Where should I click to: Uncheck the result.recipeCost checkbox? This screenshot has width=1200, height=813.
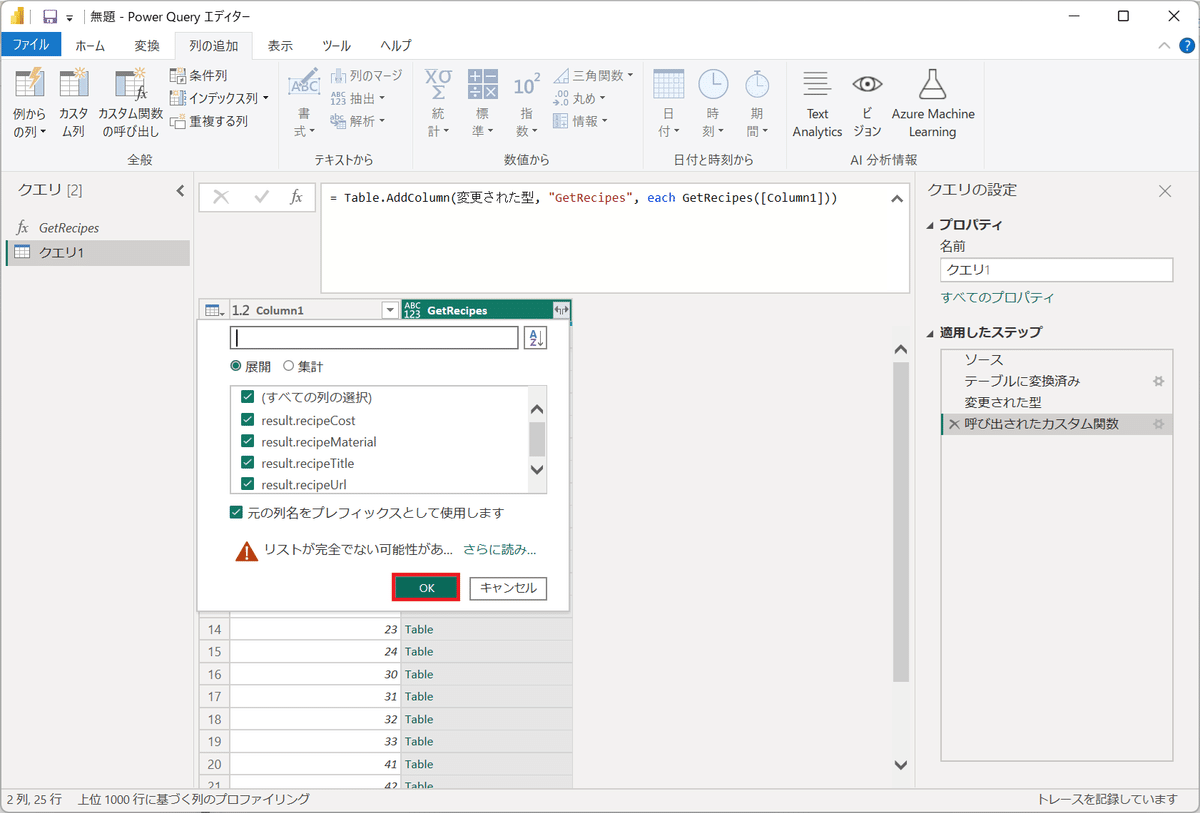pos(248,420)
